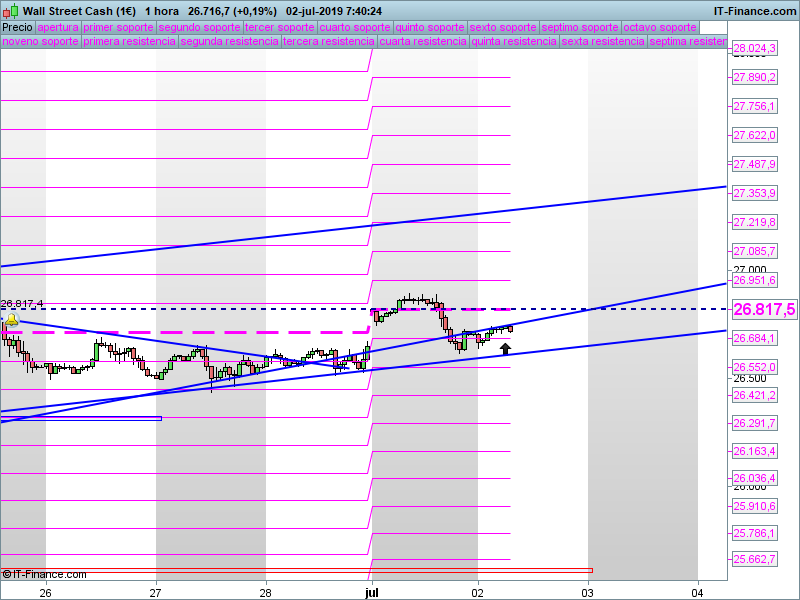Click the 28.024,3 price label
The height and width of the screenshot is (600, 800).
tap(755, 48)
